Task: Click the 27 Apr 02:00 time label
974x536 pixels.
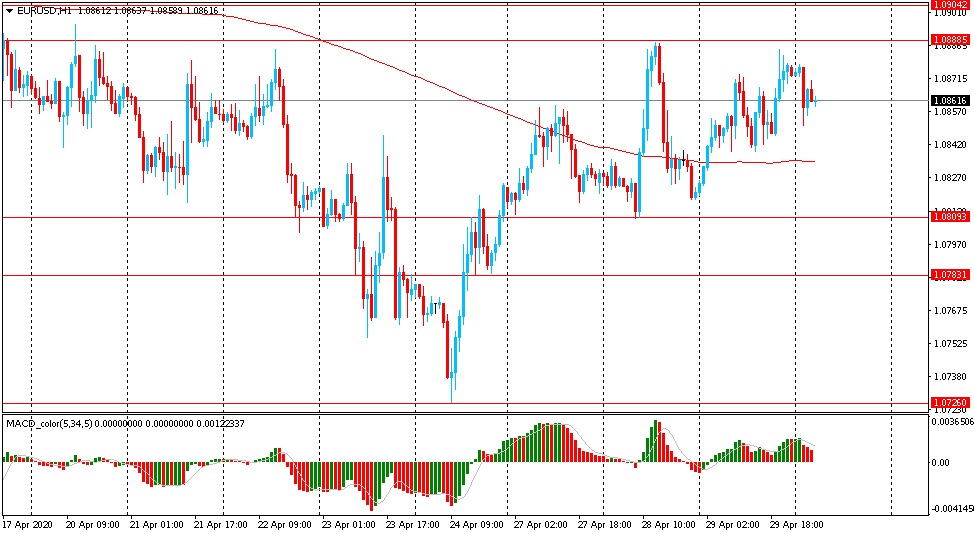Action: coord(540,525)
